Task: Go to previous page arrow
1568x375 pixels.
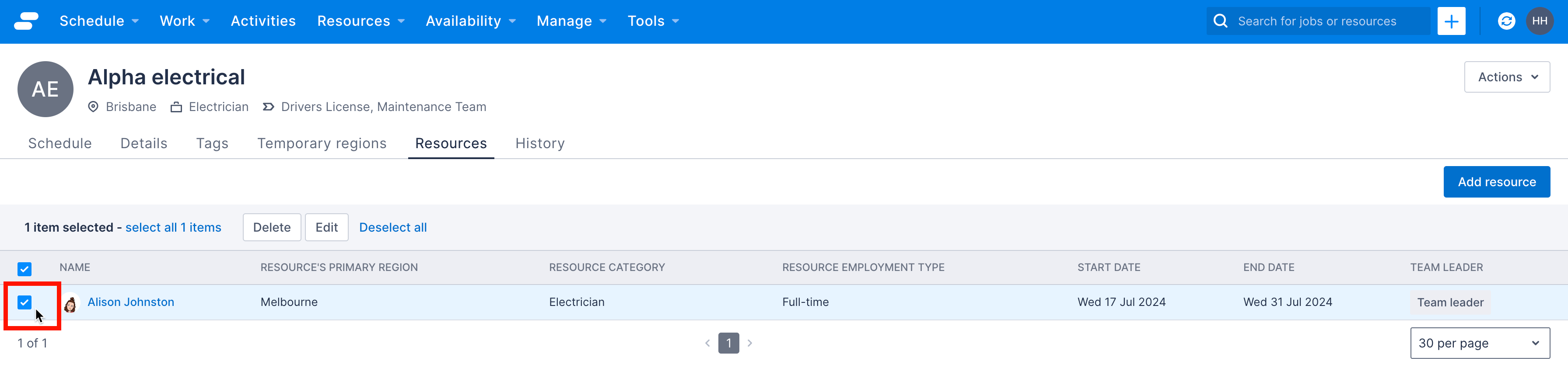Action: [x=707, y=344]
